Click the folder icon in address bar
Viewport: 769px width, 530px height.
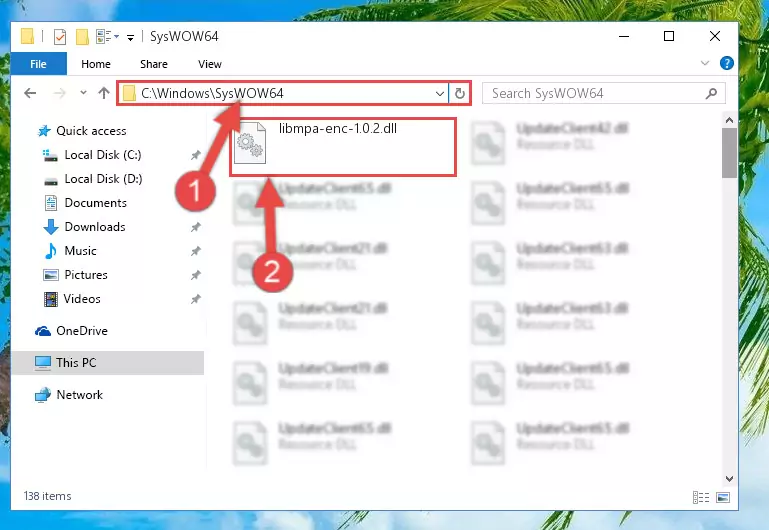[x=129, y=93]
